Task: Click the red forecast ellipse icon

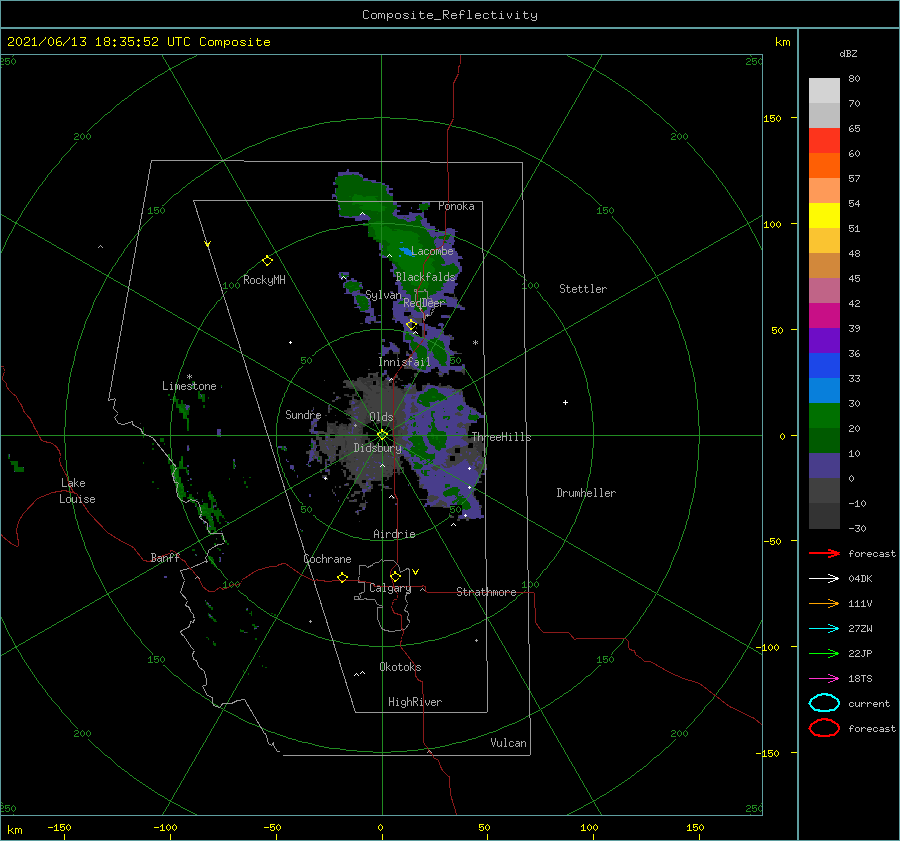Action: point(824,728)
